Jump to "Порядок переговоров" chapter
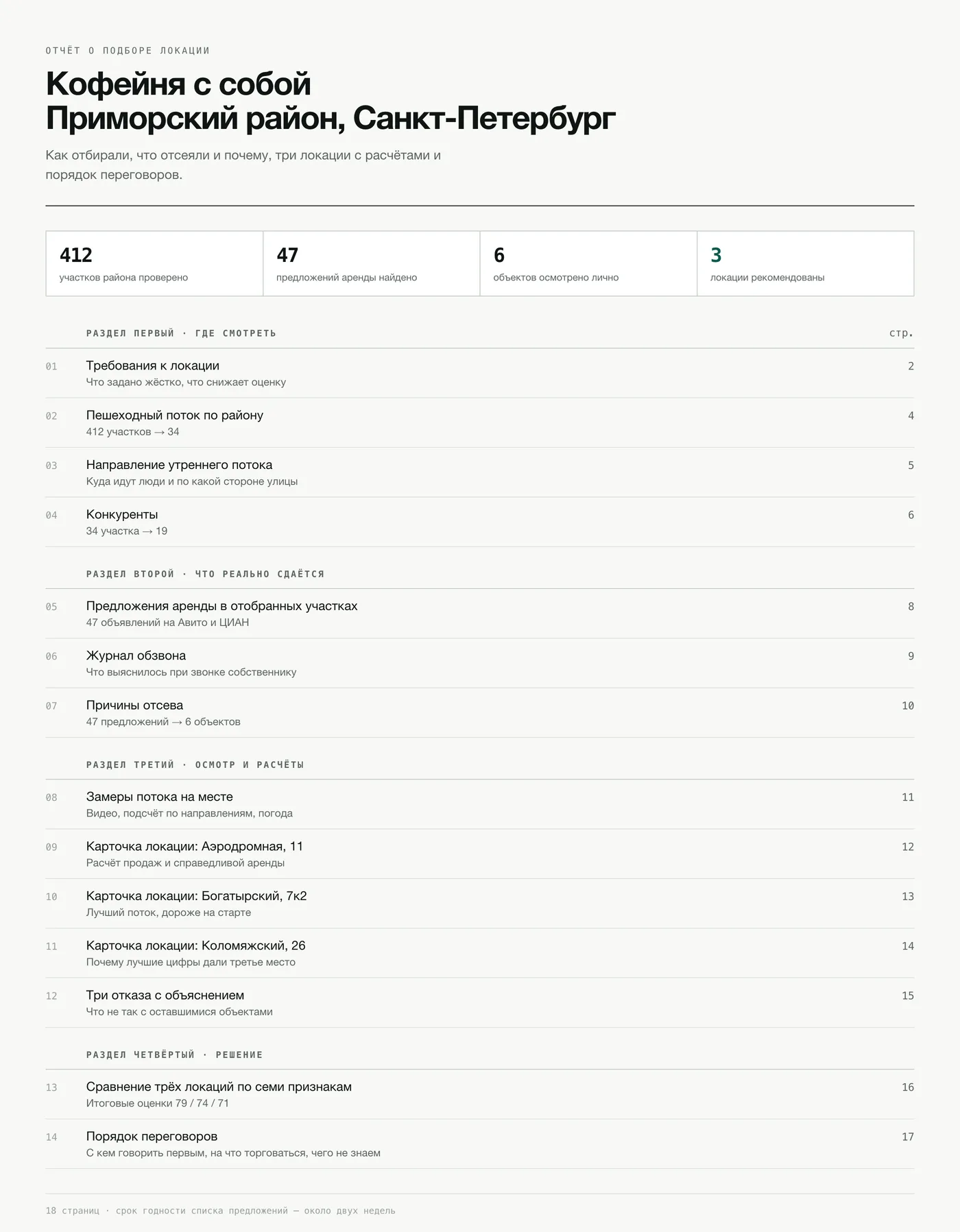The image size is (960, 1232). [x=479, y=1144]
